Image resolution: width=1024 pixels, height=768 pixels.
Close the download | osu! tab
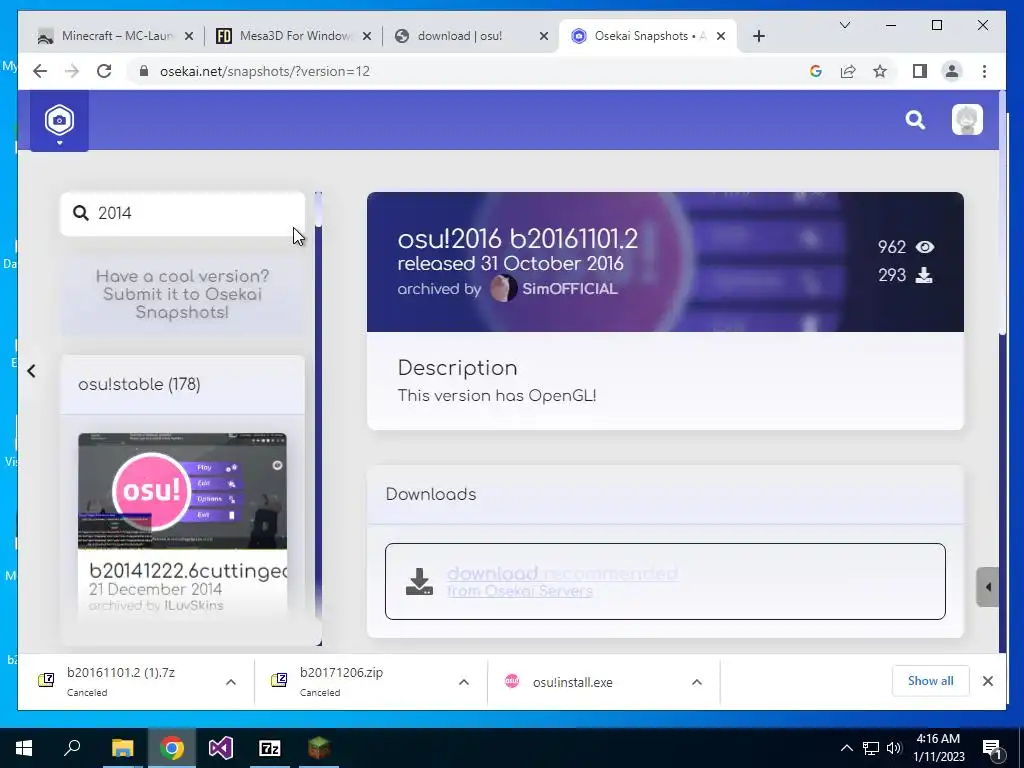[x=544, y=37]
